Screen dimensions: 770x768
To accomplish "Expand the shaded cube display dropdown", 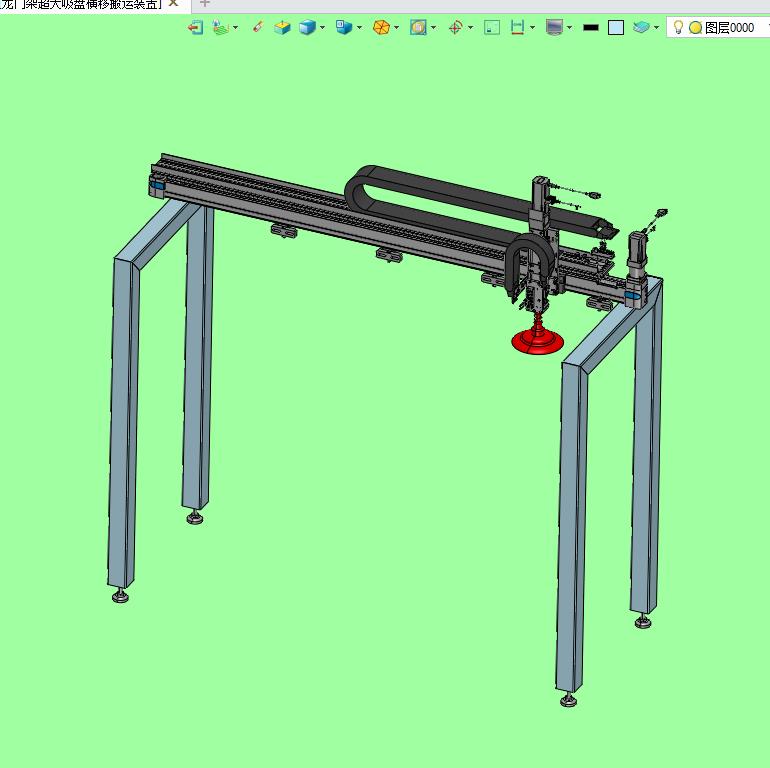I will pos(322,27).
